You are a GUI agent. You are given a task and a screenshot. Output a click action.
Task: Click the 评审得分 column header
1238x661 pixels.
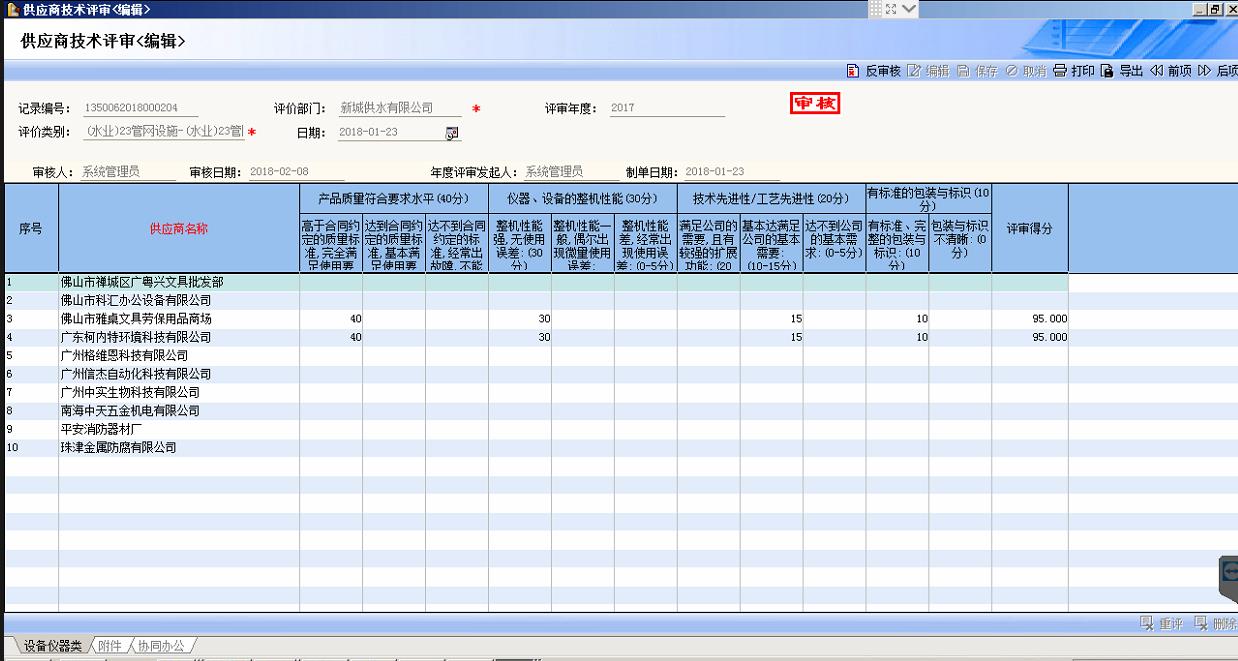tap(1029, 229)
